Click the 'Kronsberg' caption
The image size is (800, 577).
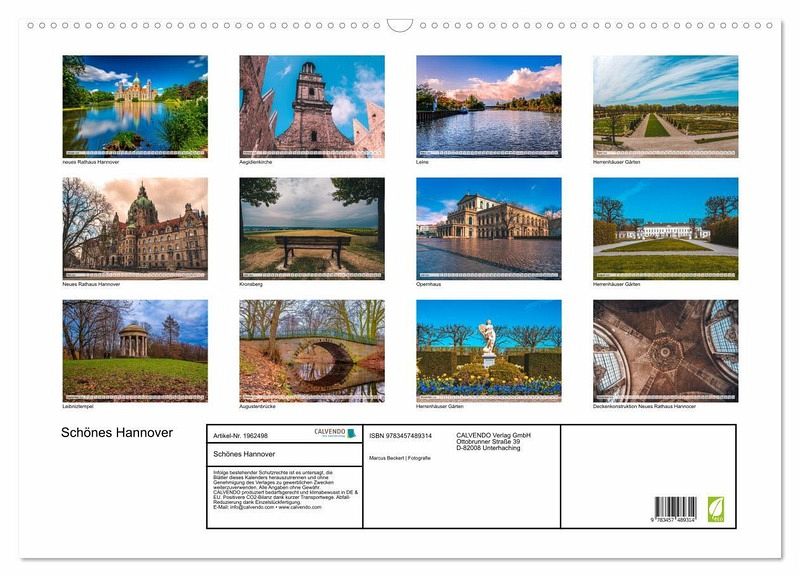click(251, 284)
